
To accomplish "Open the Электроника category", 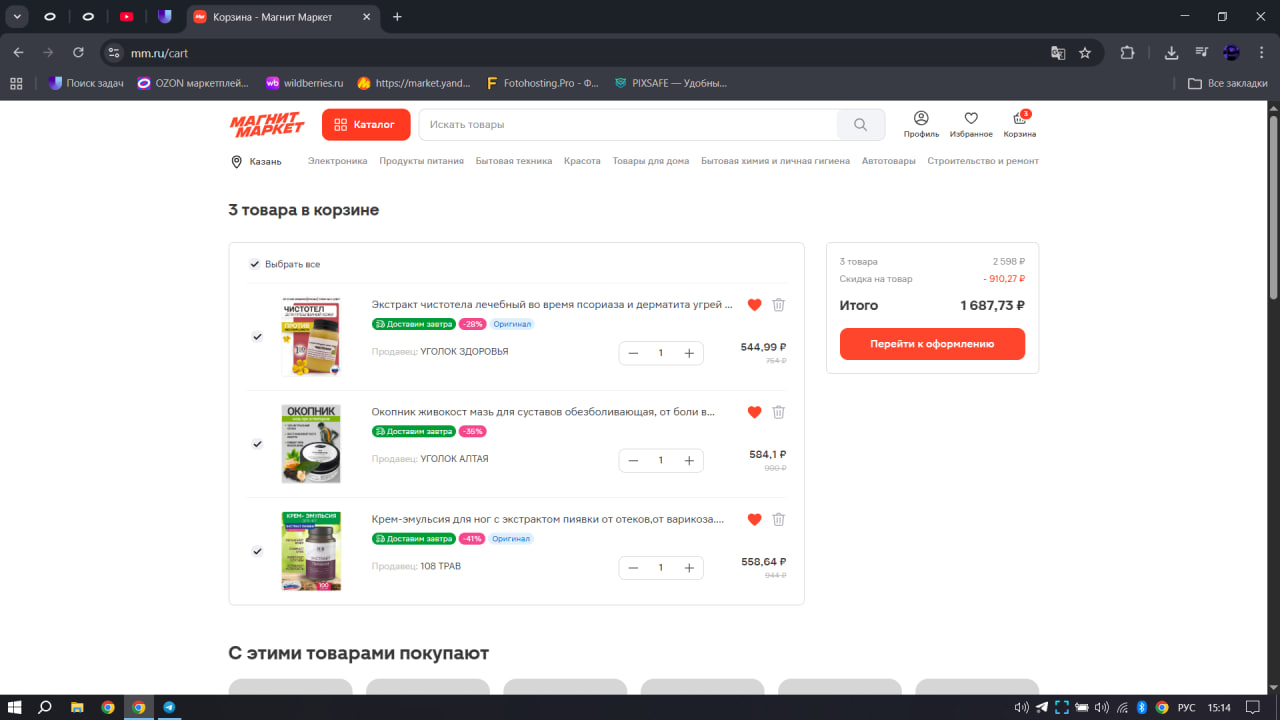I will 337,161.
